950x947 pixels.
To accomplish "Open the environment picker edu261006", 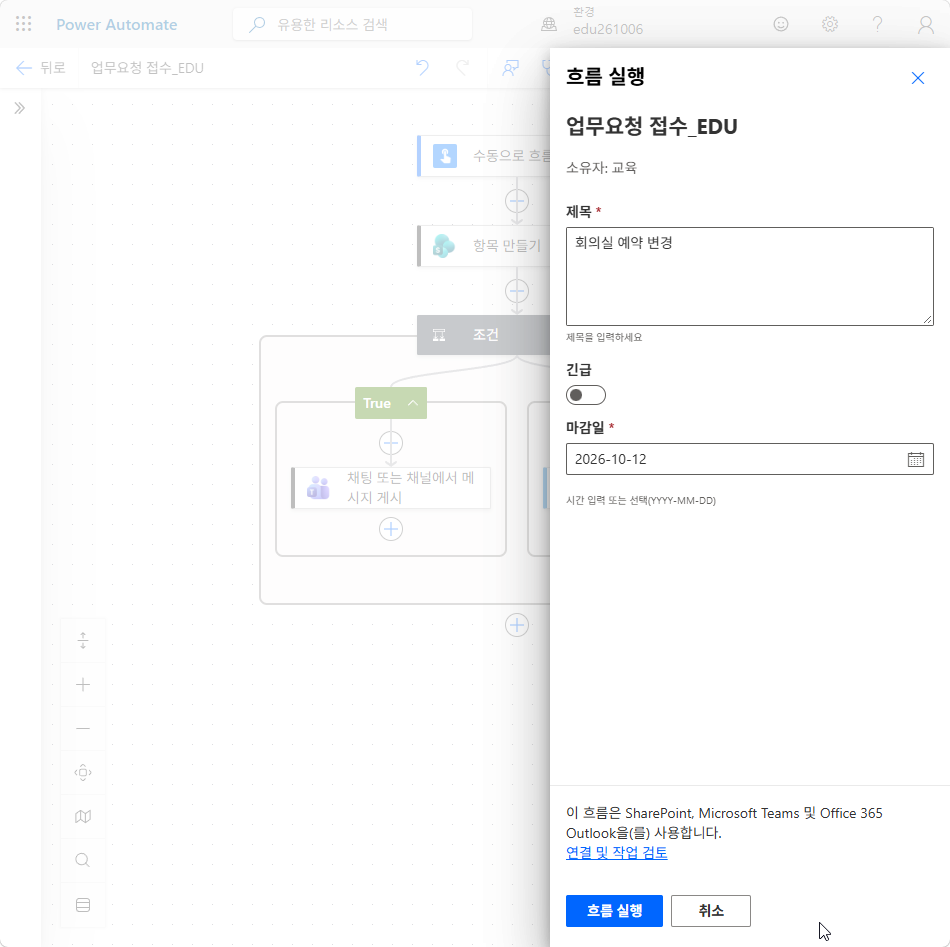I will pos(592,22).
